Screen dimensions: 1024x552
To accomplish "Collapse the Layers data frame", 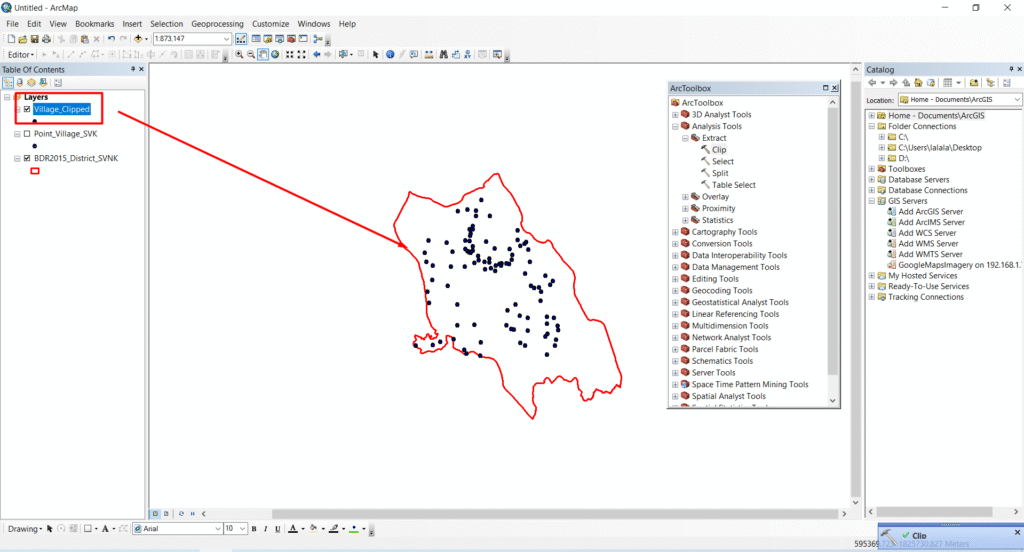I will click(x=7, y=97).
